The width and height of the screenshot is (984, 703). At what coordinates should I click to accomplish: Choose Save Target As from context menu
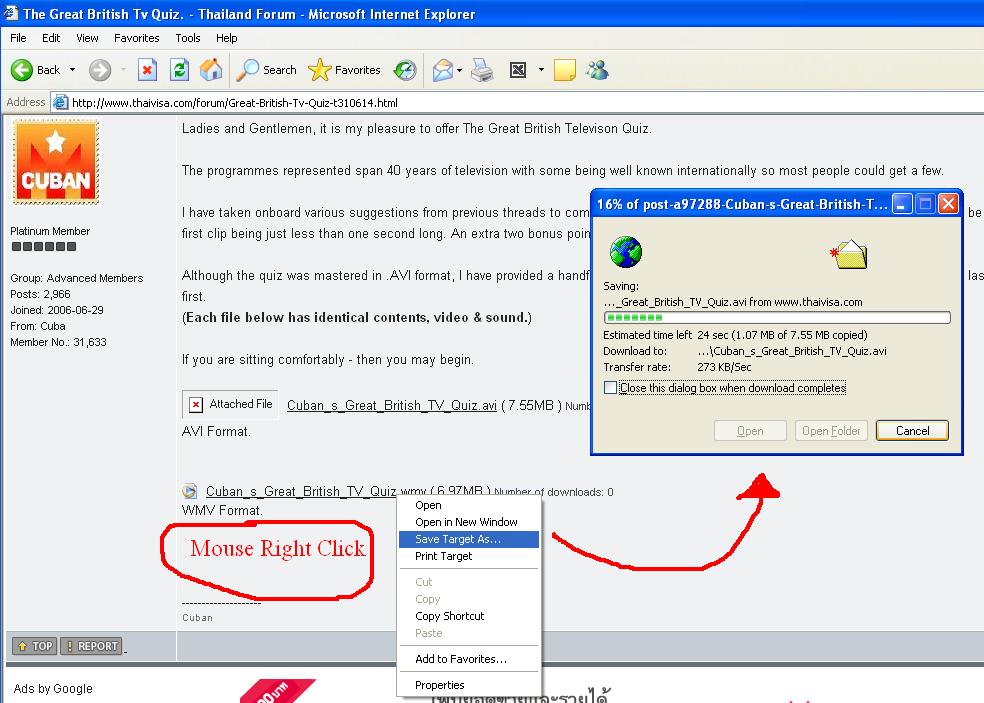[x=458, y=539]
